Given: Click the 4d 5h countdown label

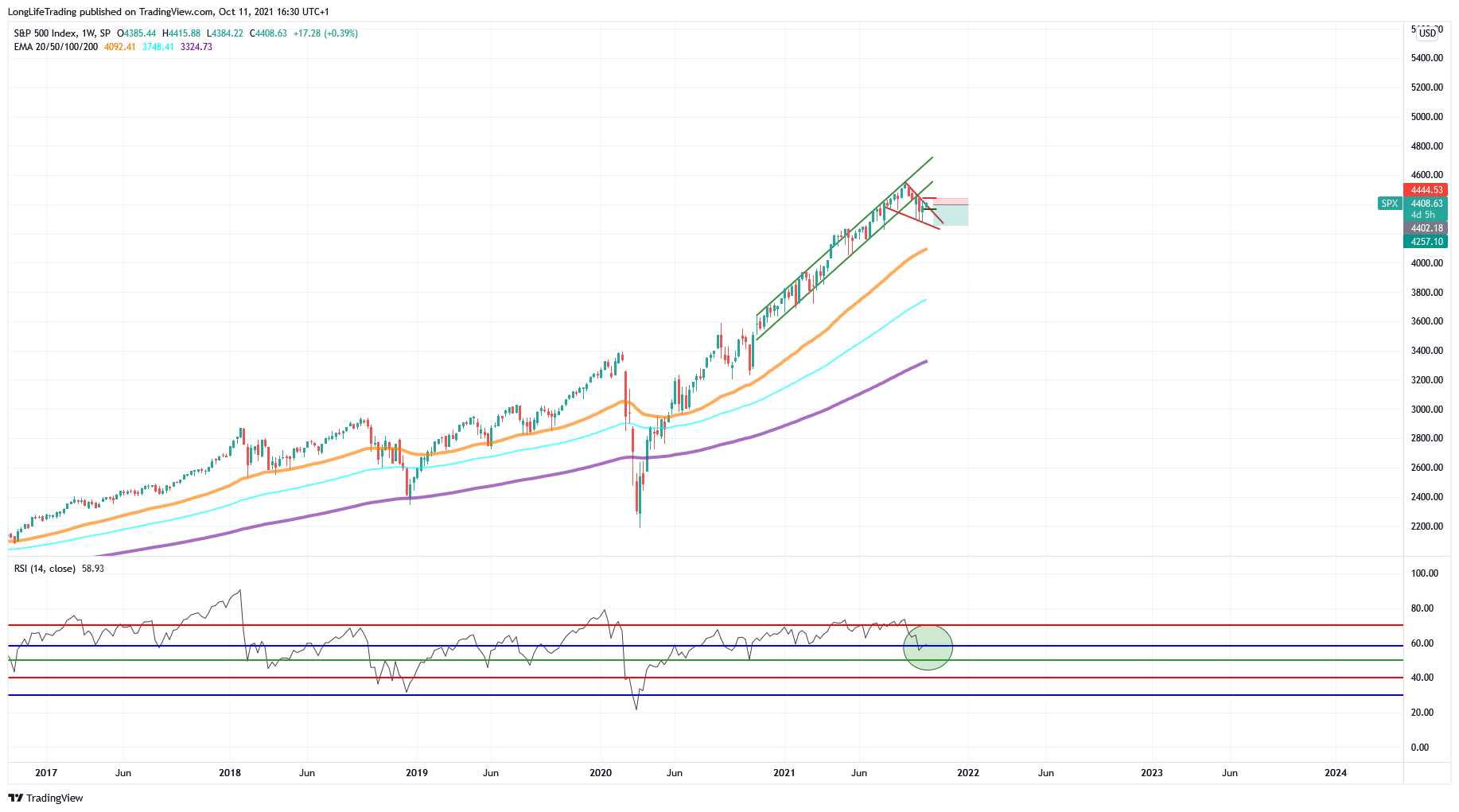Looking at the screenshot, I should 1423,215.
